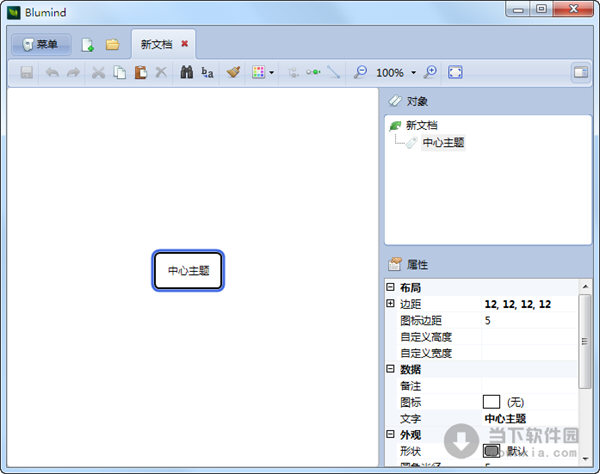Zoom in with the plus magnifier
Image resolution: width=600 pixels, height=474 pixels.
pyautogui.click(x=430, y=72)
